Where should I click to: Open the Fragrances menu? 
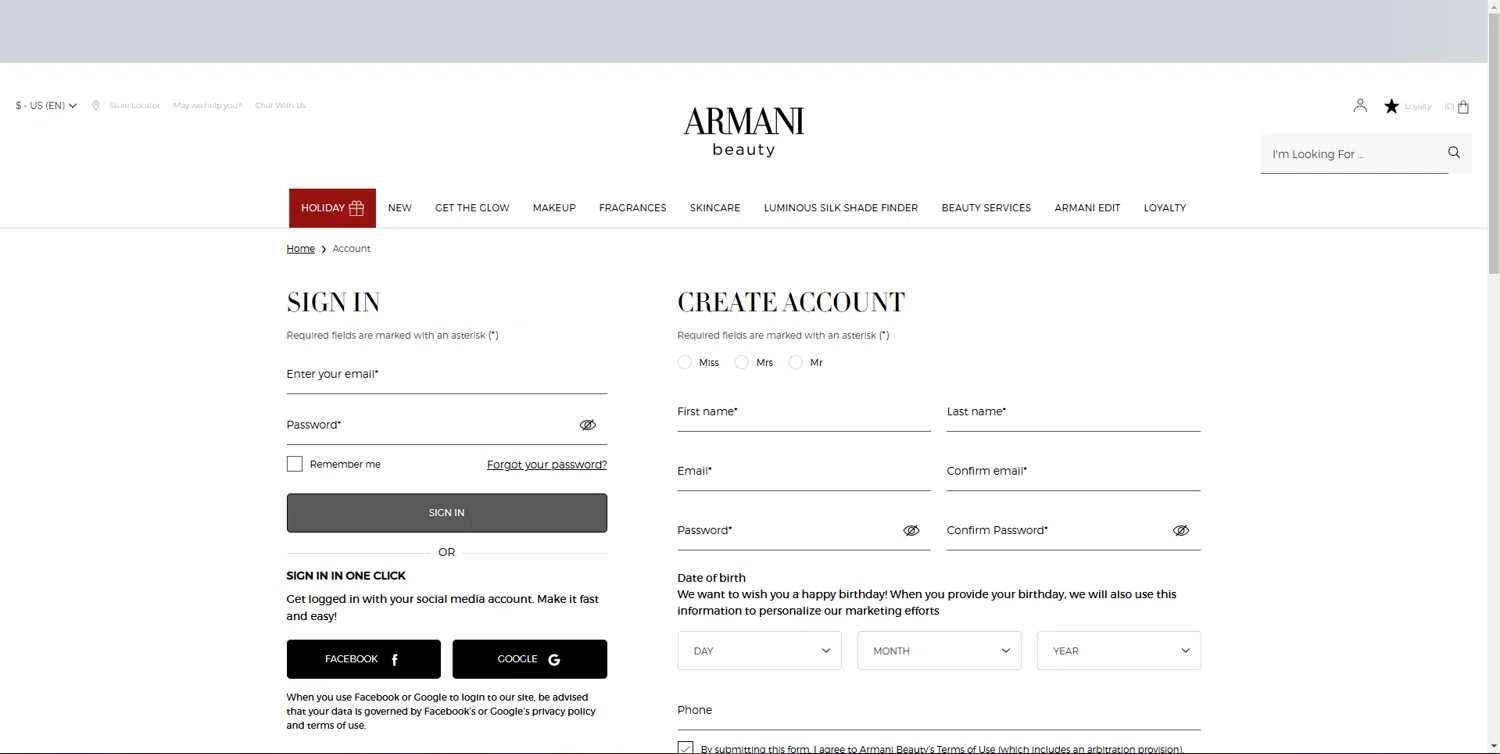[632, 208]
